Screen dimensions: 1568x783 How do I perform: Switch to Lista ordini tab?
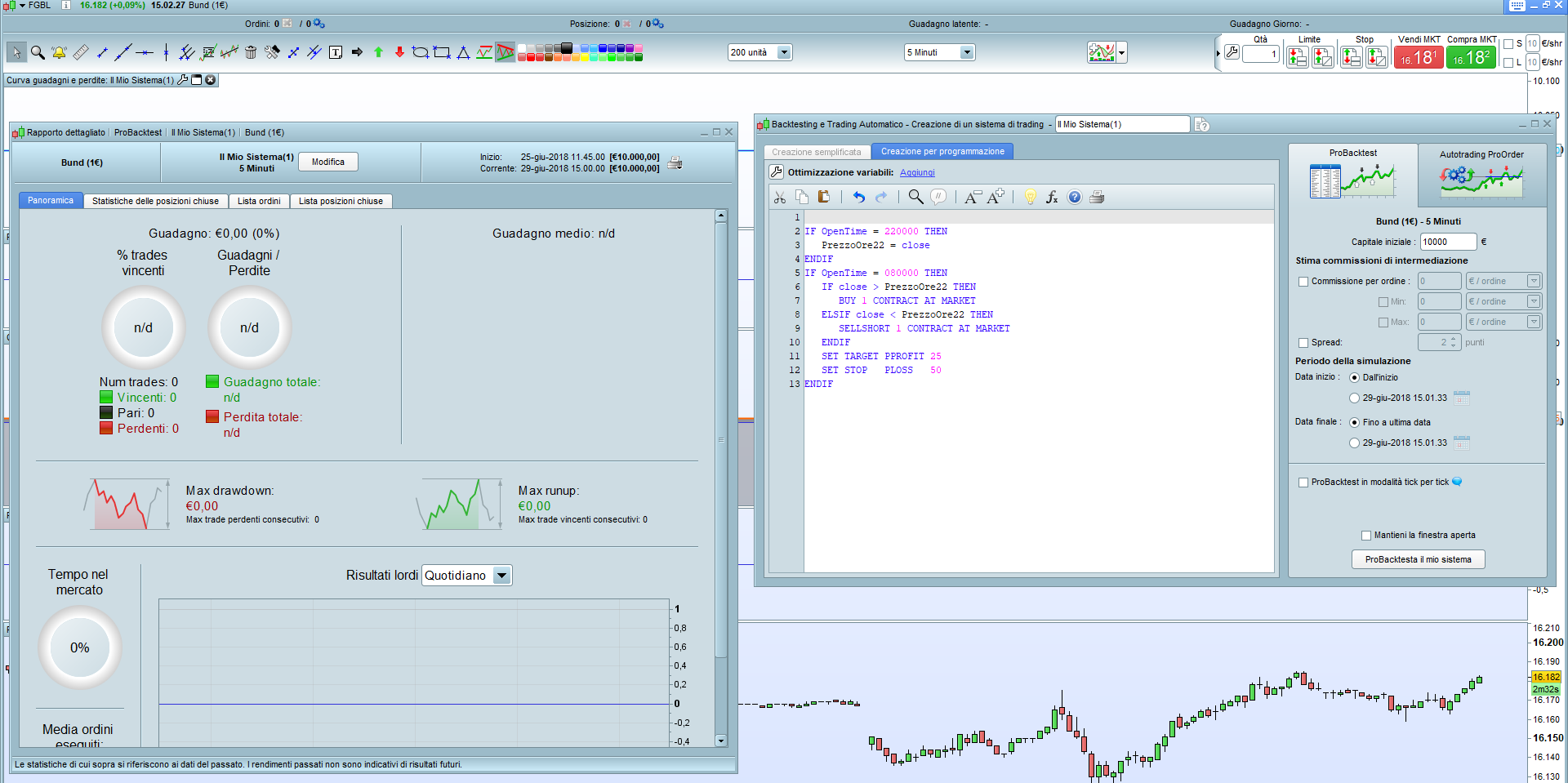tap(259, 201)
